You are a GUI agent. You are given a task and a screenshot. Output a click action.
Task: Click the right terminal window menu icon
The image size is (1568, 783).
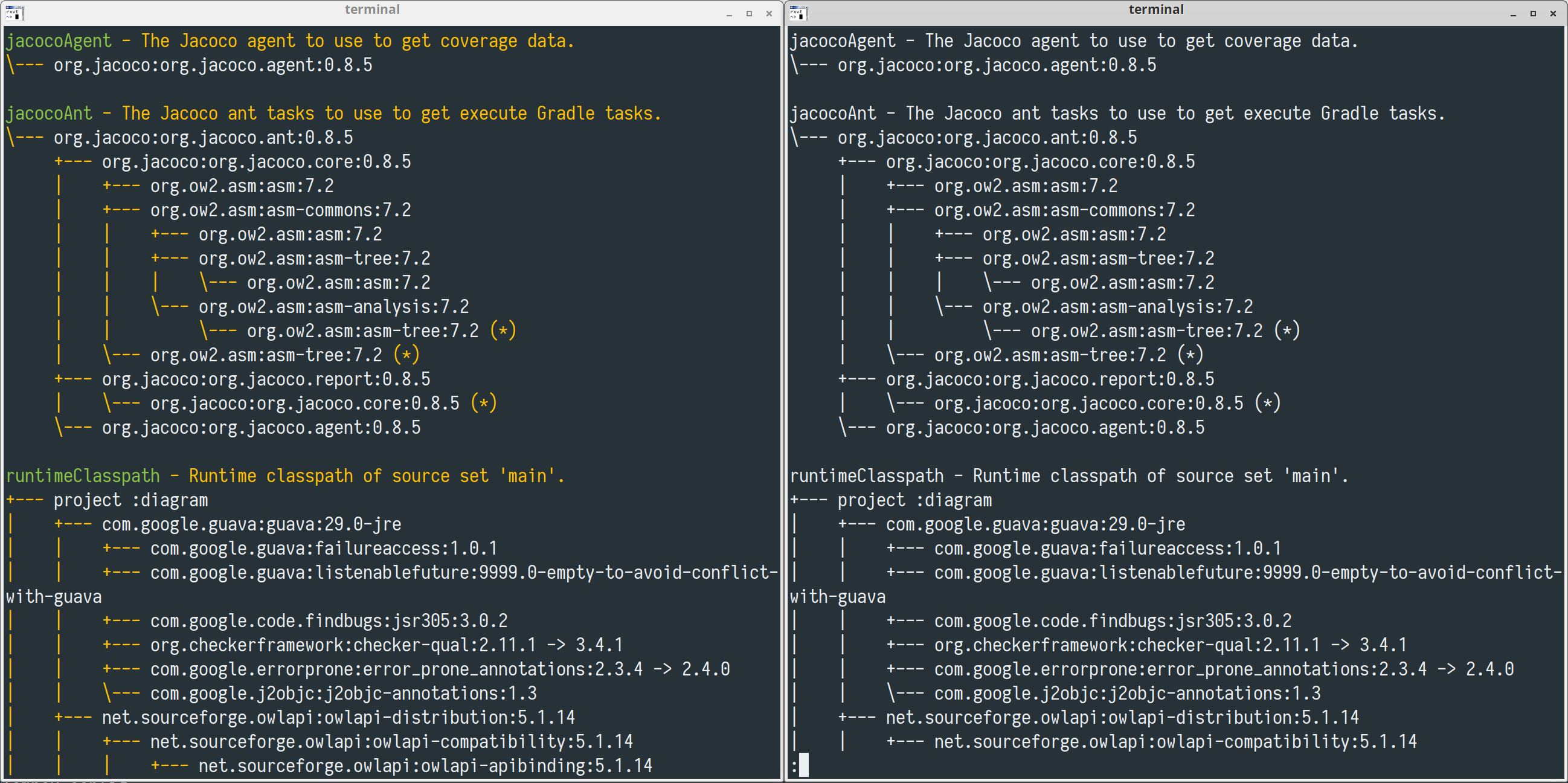[x=798, y=12]
